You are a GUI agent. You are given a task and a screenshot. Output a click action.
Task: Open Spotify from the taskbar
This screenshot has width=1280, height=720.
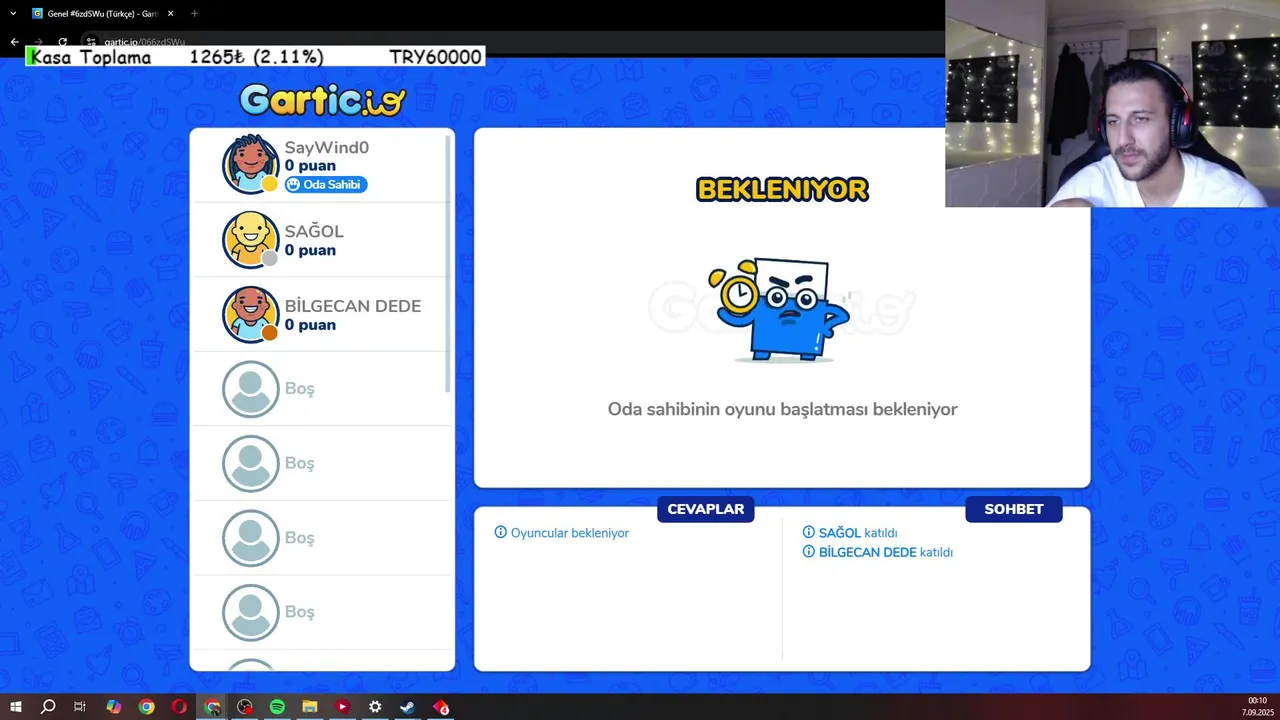pyautogui.click(x=277, y=707)
